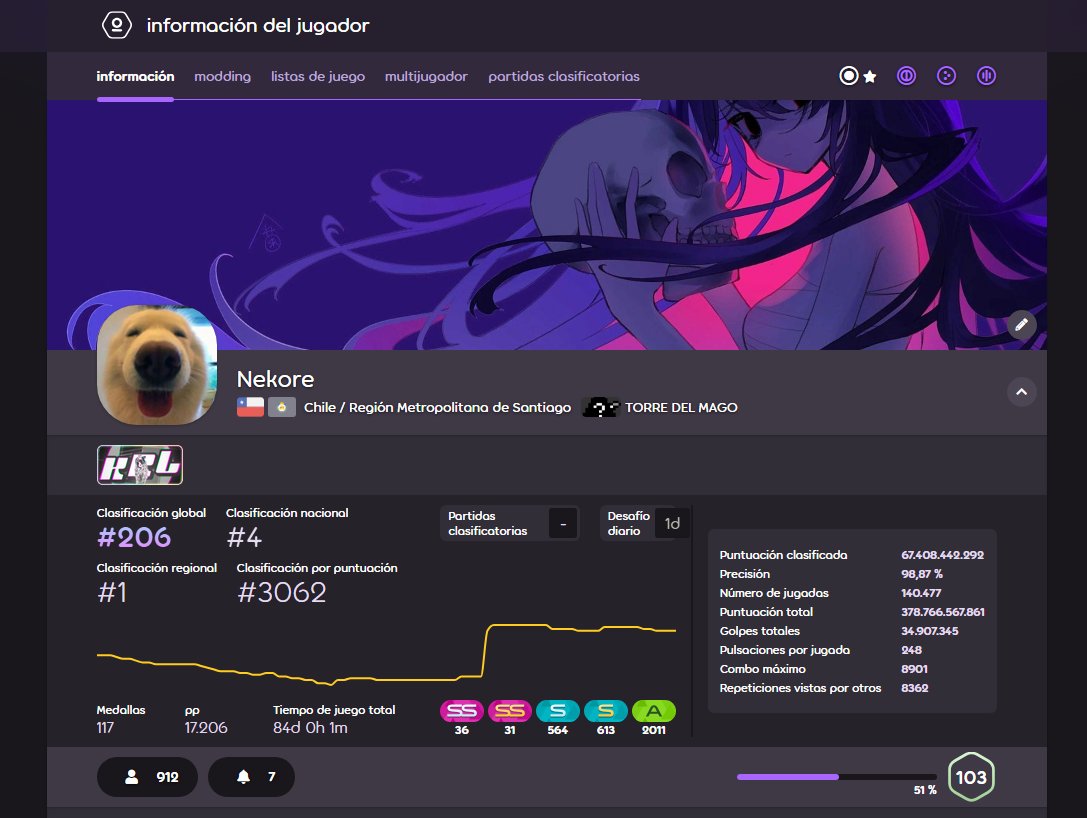Click the regional rank #1
Viewport: 1087px width, 818px height.
(112, 593)
